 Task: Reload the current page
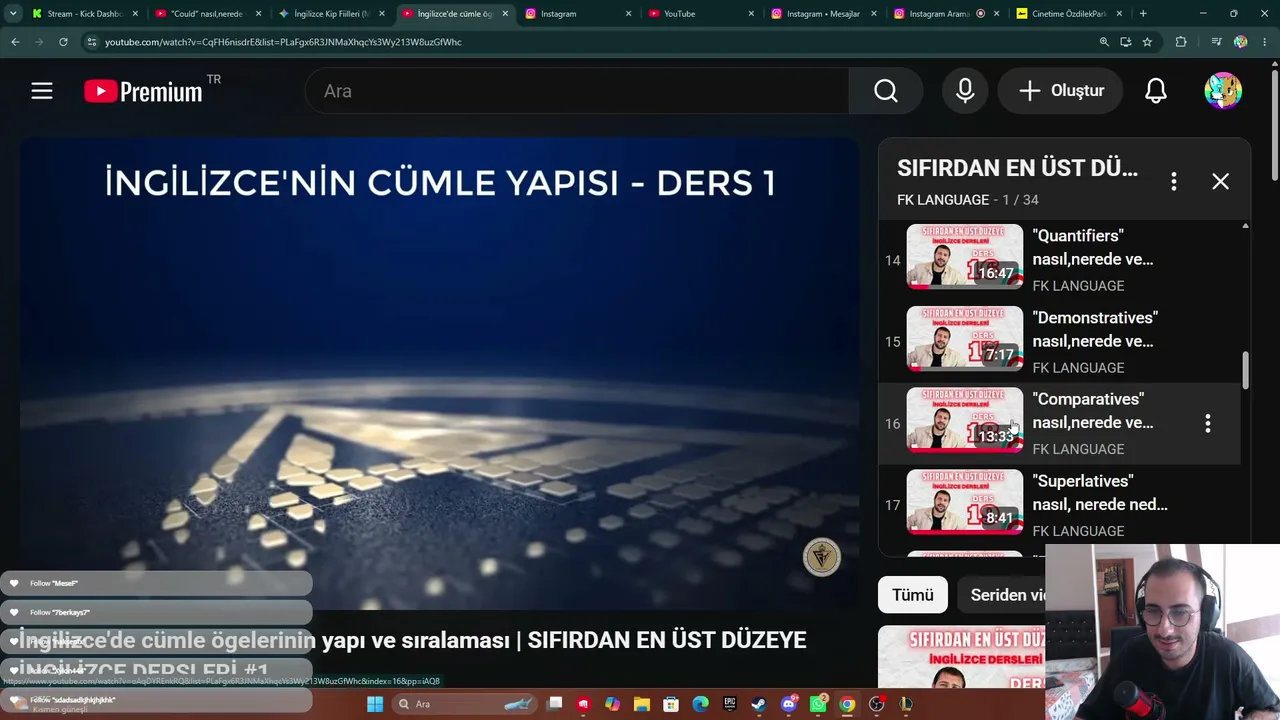pos(63,42)
